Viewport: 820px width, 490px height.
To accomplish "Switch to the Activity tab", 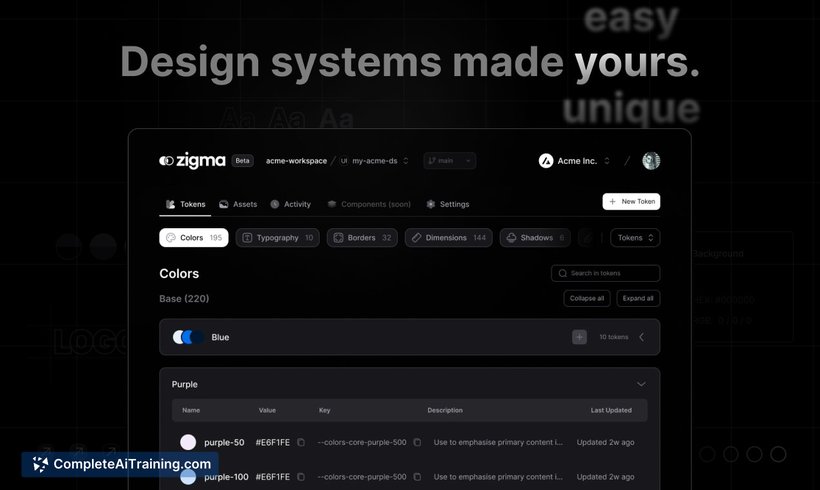I will point(291,204).
